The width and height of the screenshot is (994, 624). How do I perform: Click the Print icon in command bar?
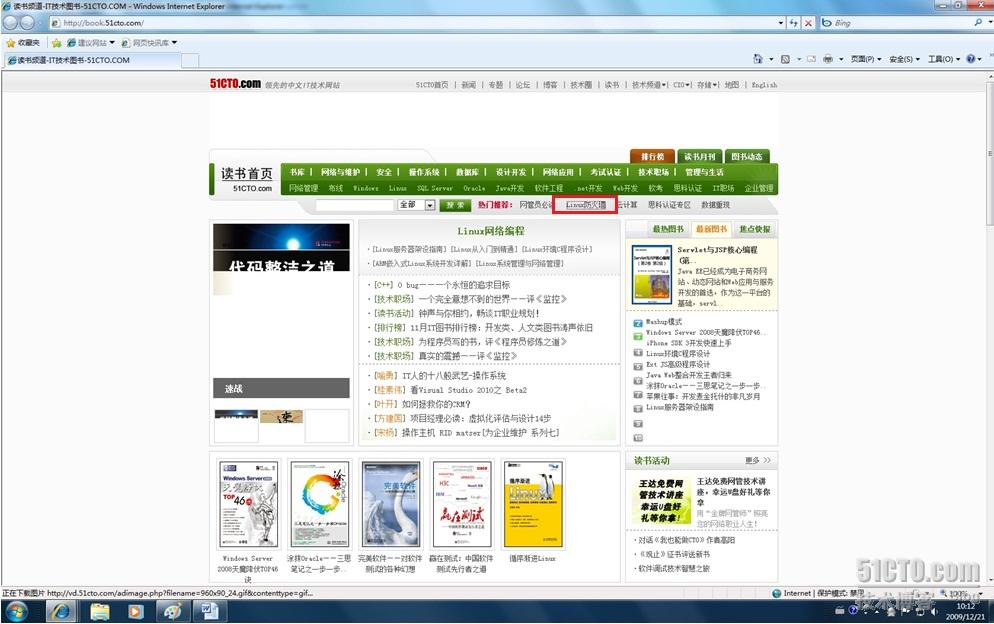tap(828, 59)
